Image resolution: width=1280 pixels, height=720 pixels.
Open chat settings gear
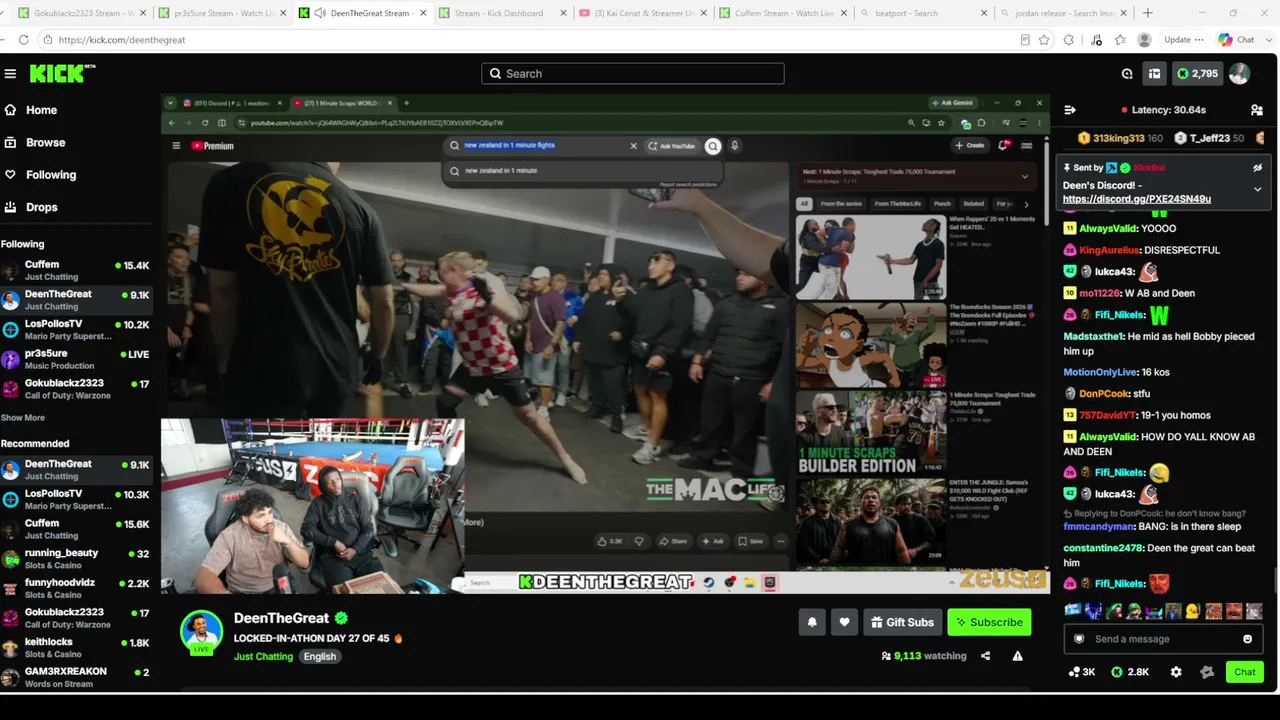point(1176,672)
